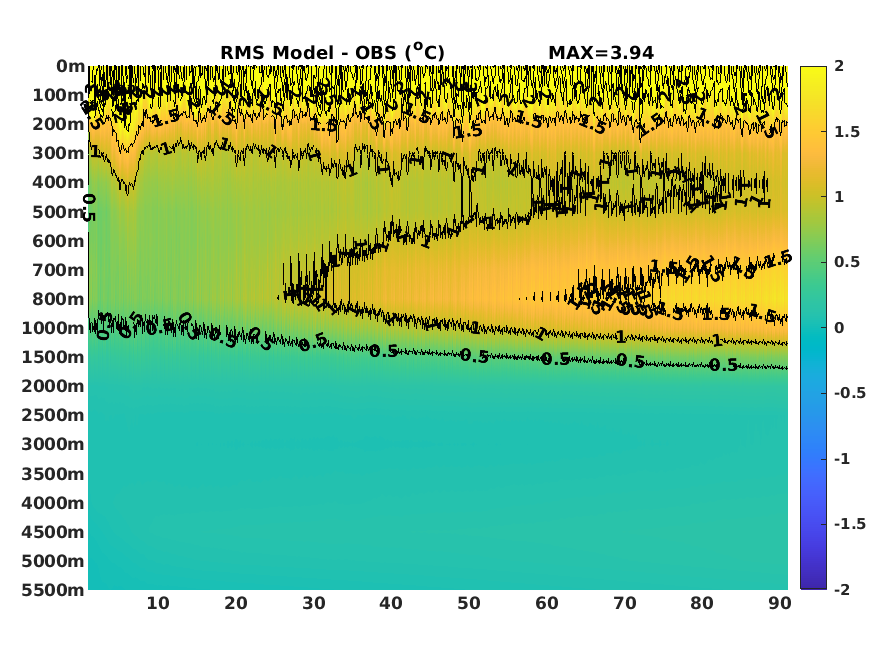The image size is (875, 656).
Task: Click the '200m' depth axis label
Action: click(x=58, y=124)
